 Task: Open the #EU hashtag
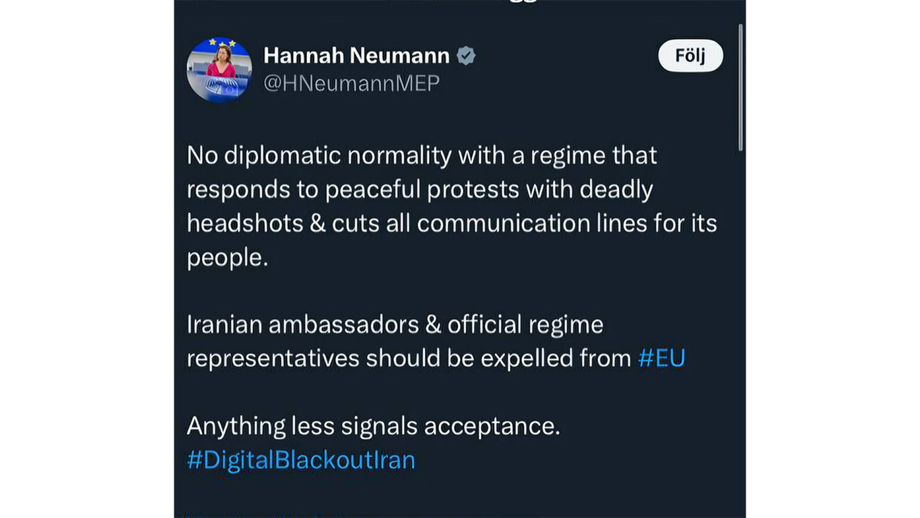pyautogui.click(x=661, y=358)
